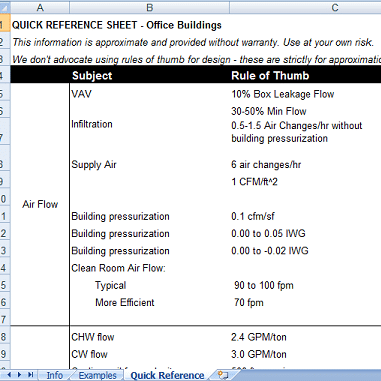Click the insert new worksheet icon
Image resolution: width=381 pixels, height=381 pixels.
[223, 375]
